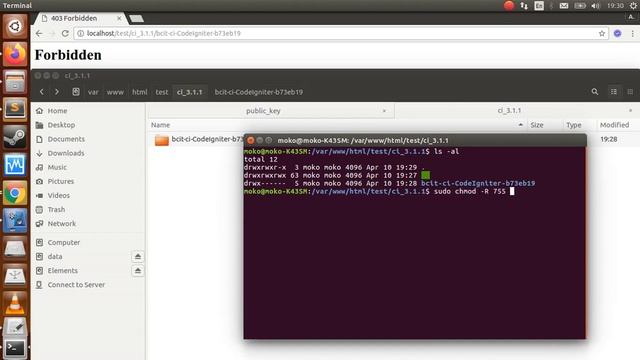Close the public_key tab
Screen dimensions: 640x360
[384, 111]
